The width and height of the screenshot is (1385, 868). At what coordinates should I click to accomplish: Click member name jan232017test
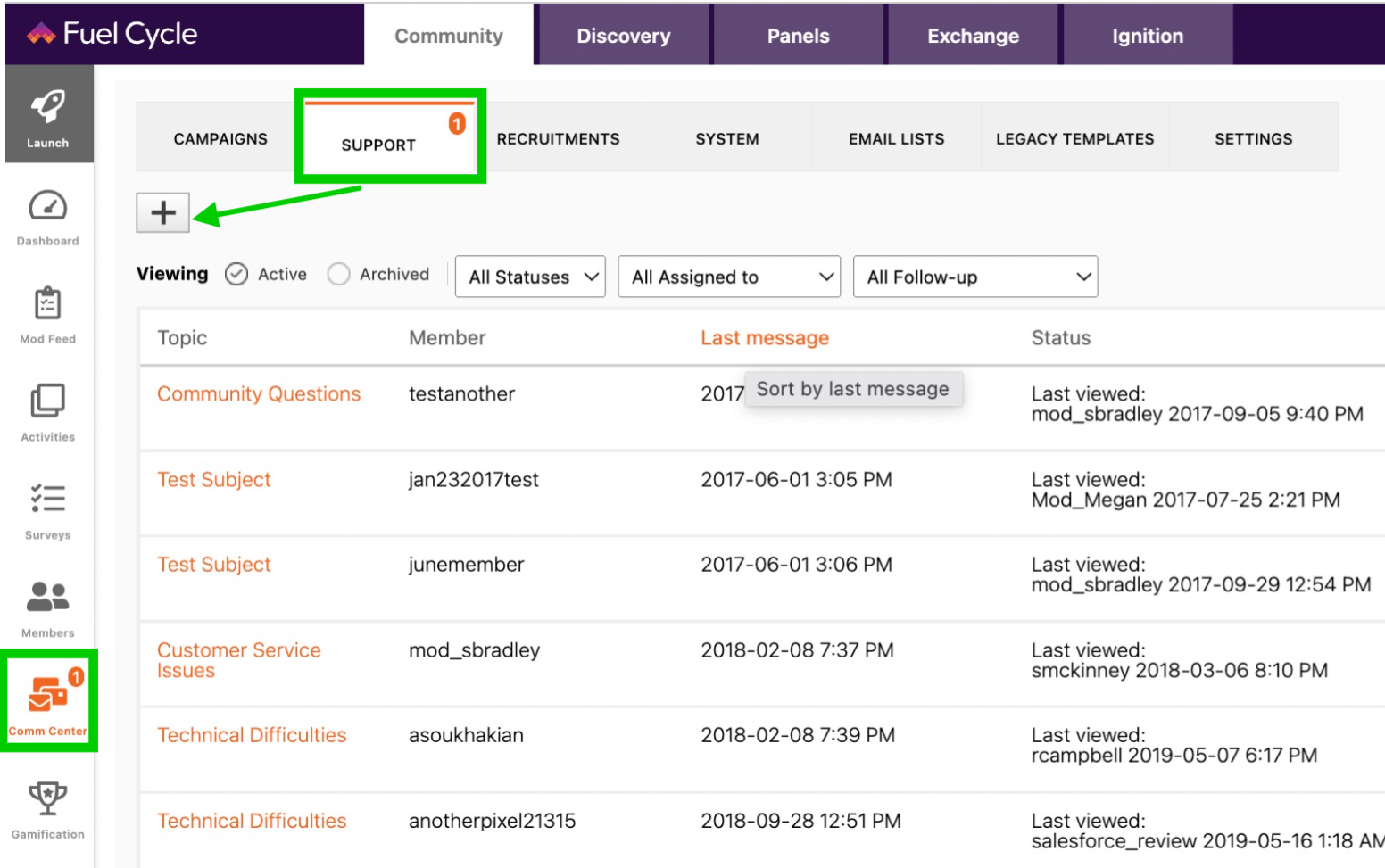pyautogui.click(x=474, y=479)
